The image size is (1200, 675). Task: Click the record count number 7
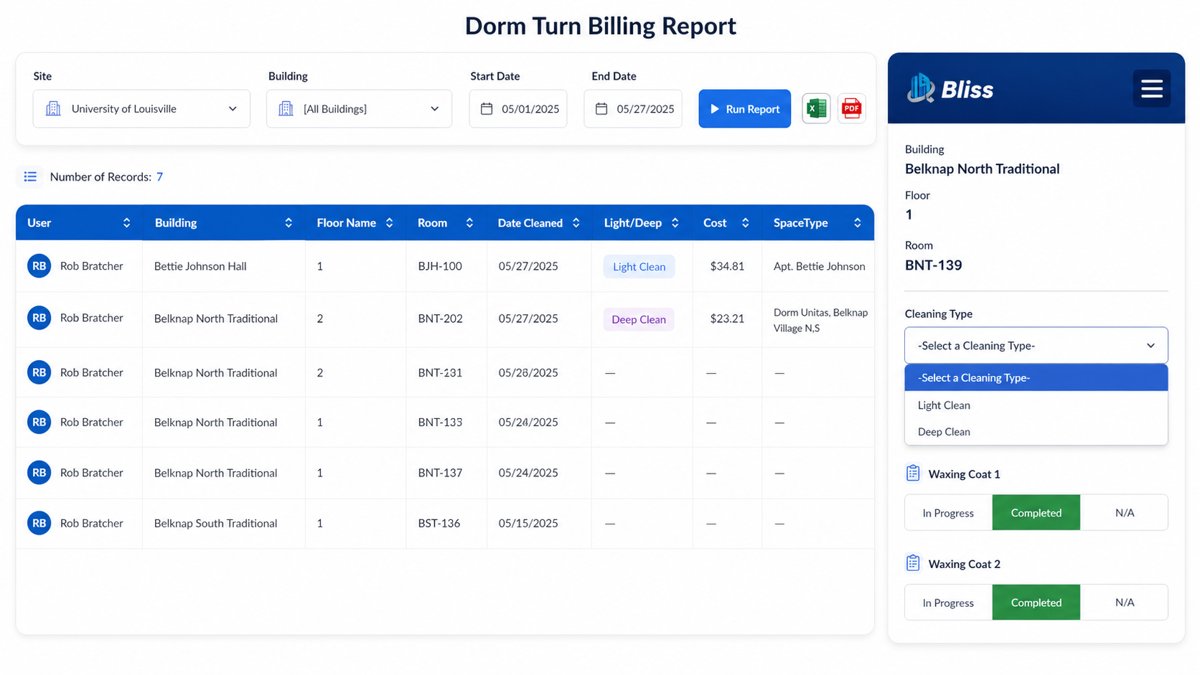click(160, 177)
